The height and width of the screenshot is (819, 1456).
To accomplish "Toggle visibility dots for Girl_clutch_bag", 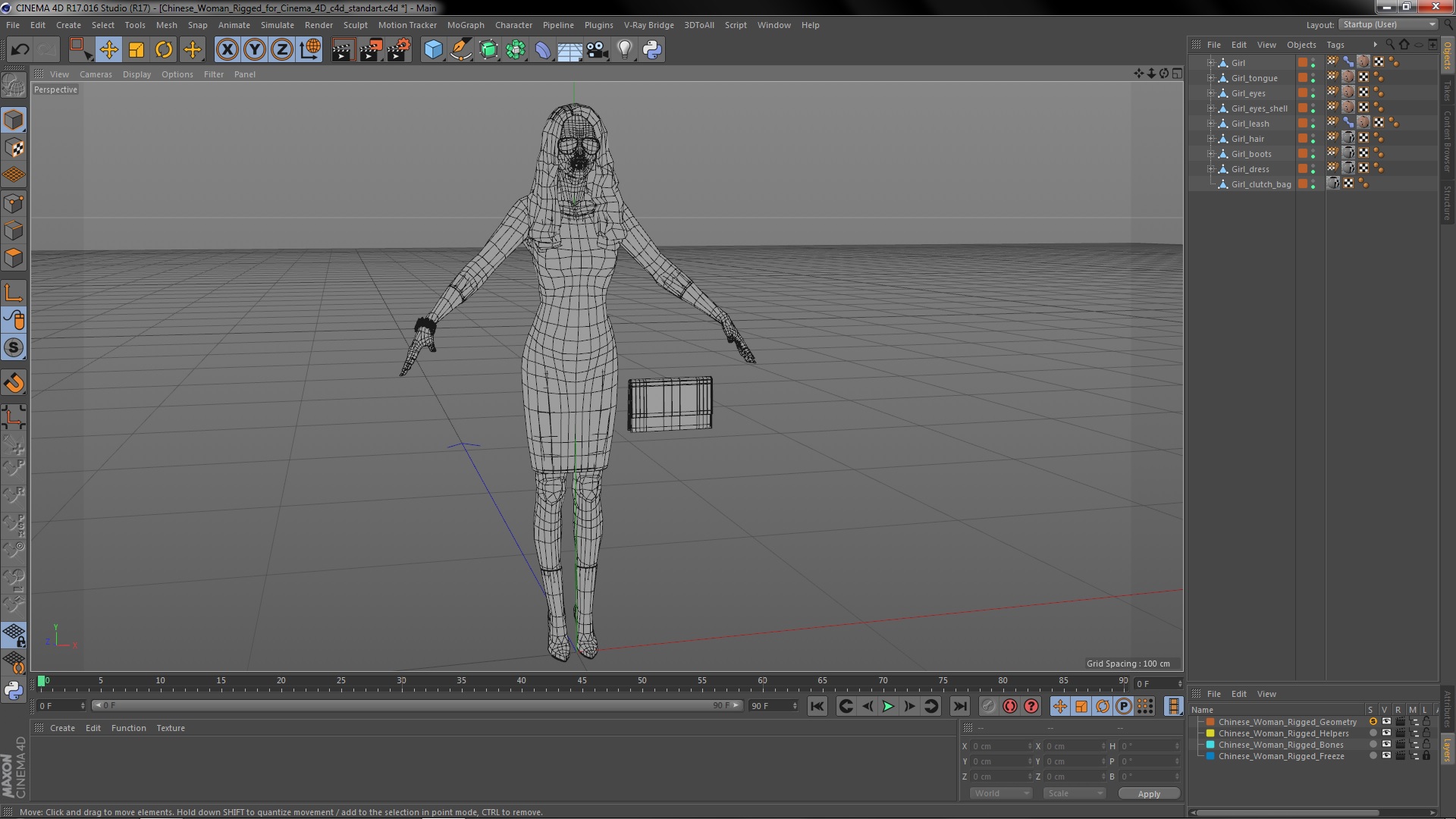I will (x=1313, y=184).
